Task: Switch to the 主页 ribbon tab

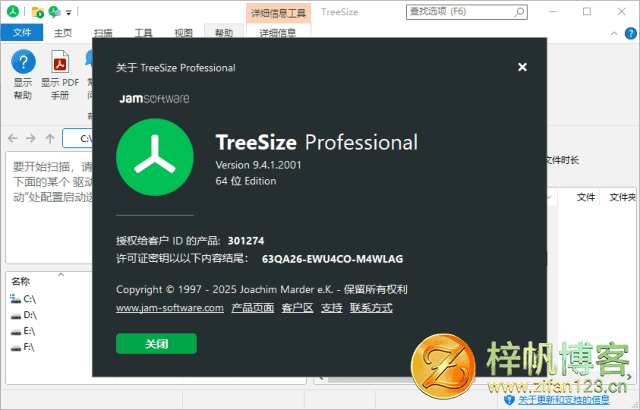Action: tap(63, 33)
